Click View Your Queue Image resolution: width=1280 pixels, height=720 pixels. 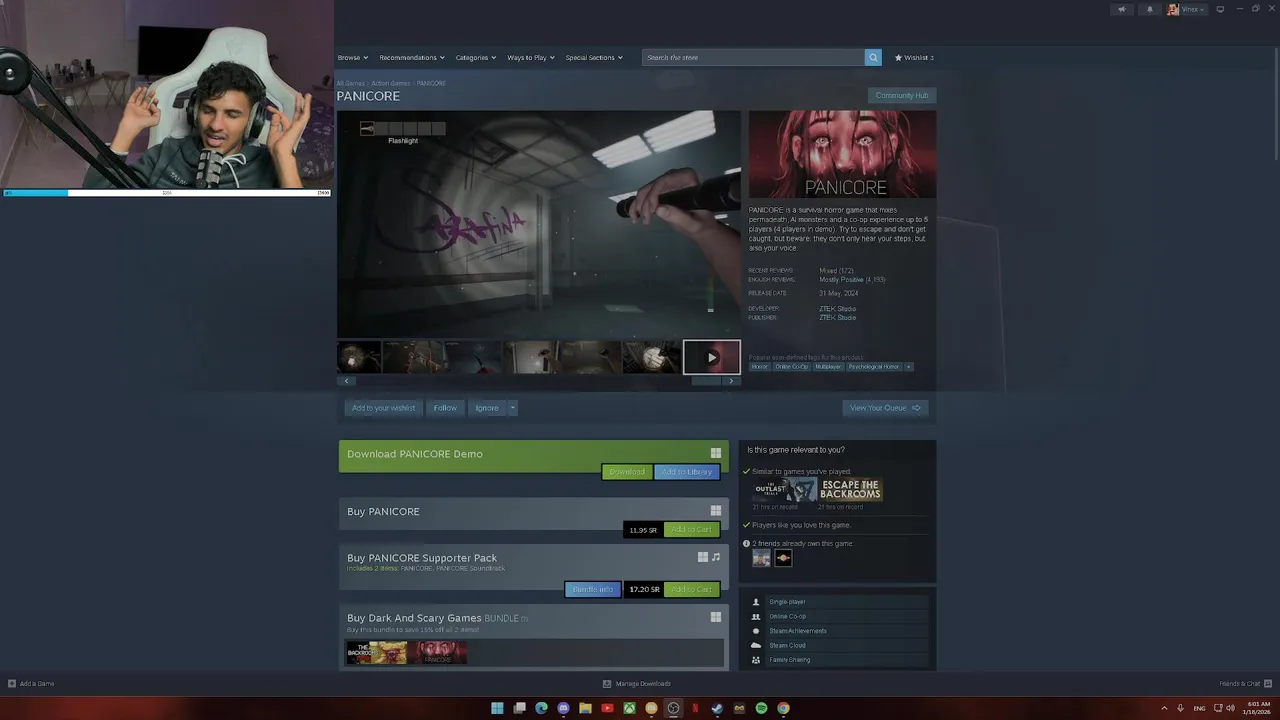point(885,408)
